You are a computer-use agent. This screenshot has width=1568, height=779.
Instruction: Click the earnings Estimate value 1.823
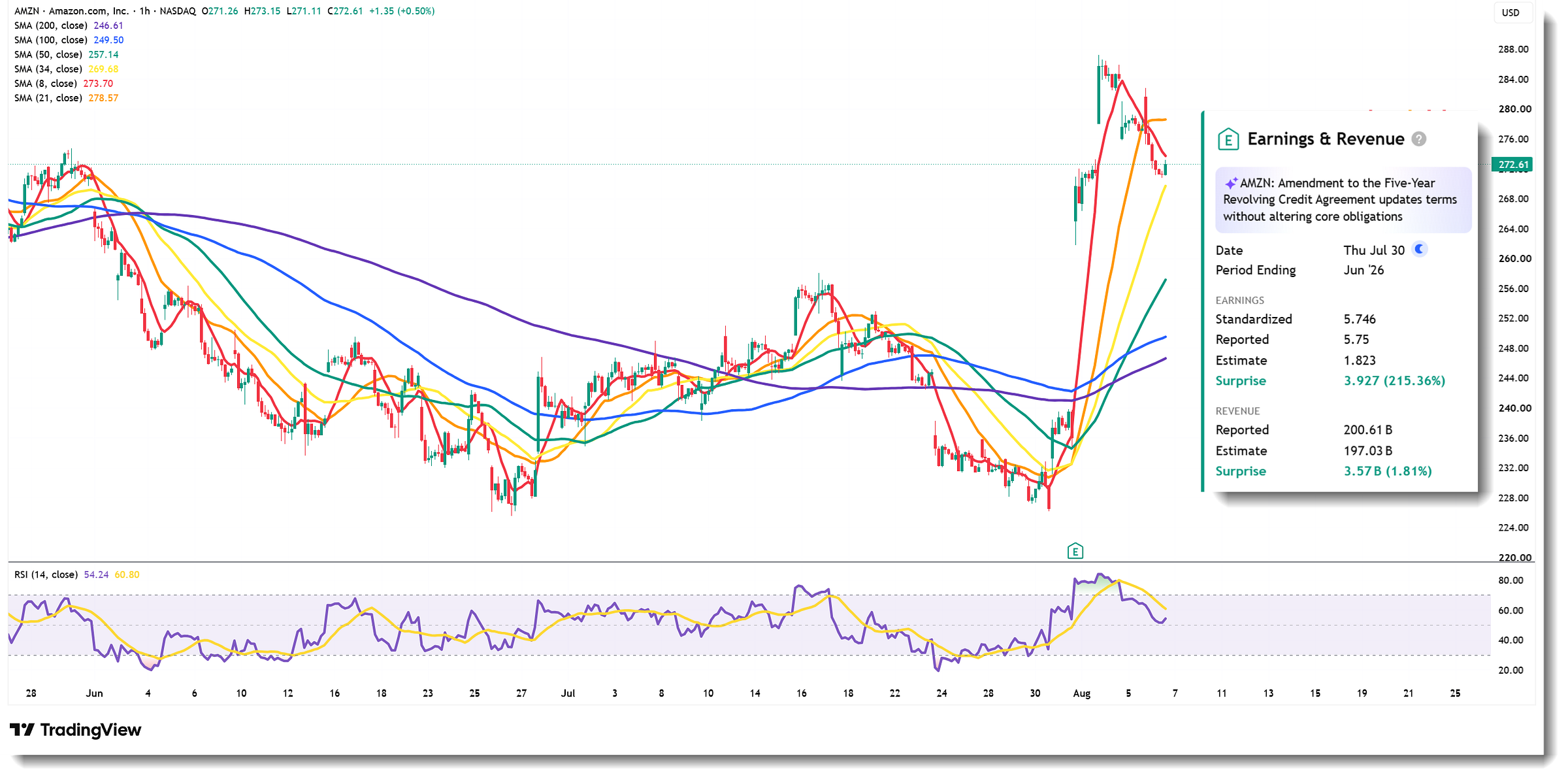(1360, 360)
